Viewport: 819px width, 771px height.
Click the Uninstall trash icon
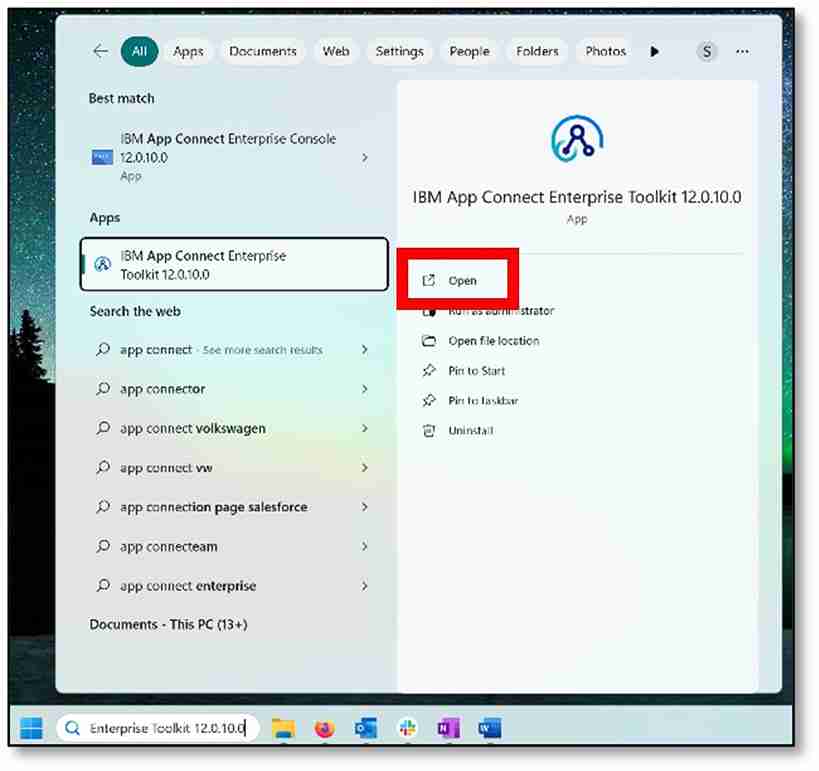[429, 430]
